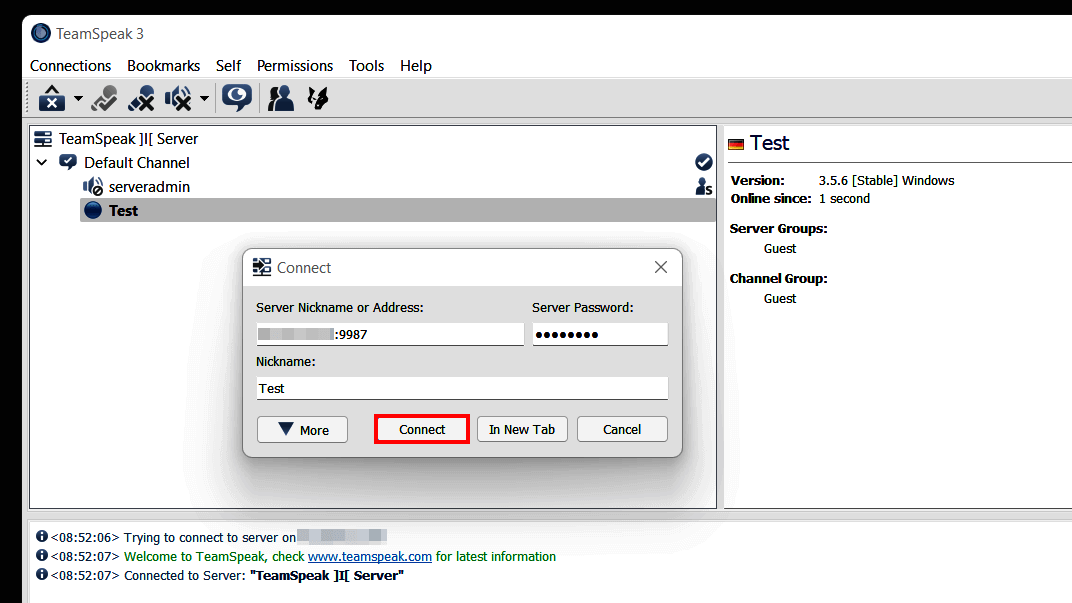This screenshot has width=1072, height=603.
Task: Close the Connect dialog
Action: point(660,267)
